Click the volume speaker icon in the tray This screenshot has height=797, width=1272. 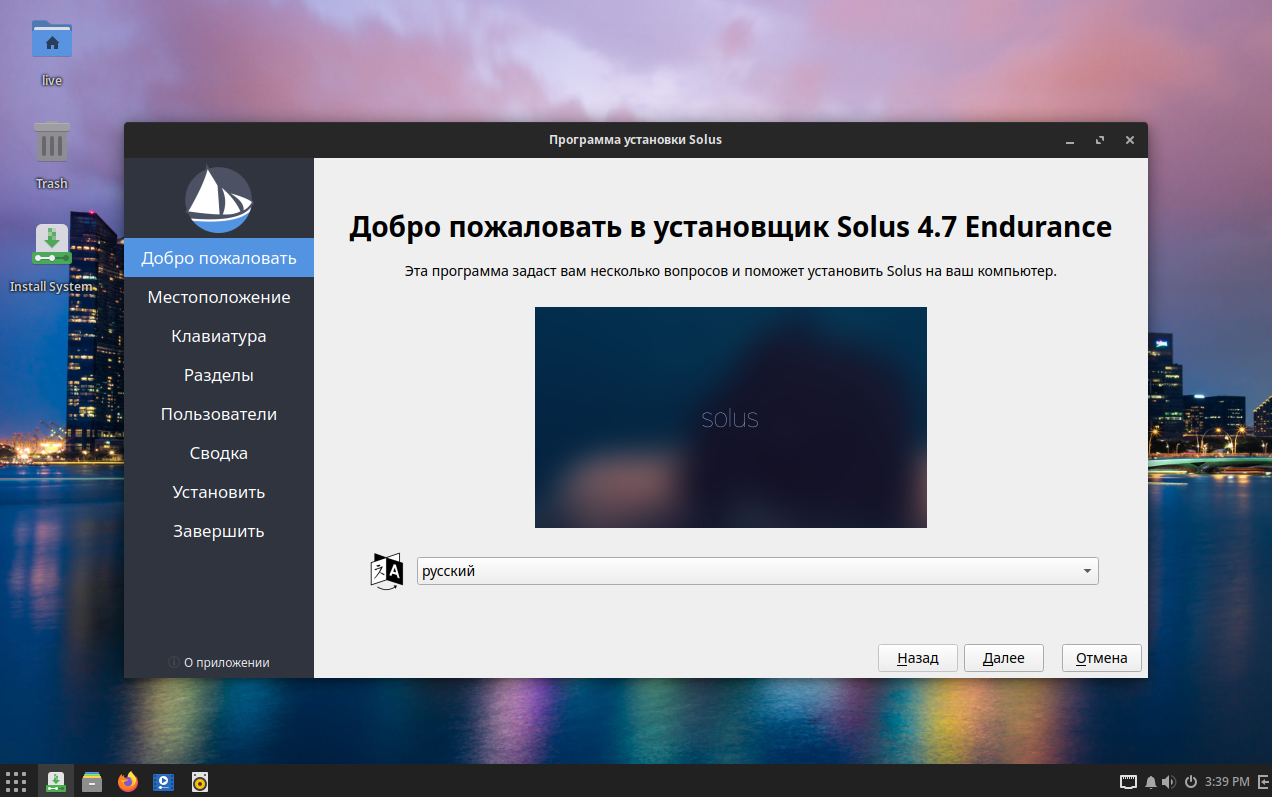click(x=1166, y=781)
